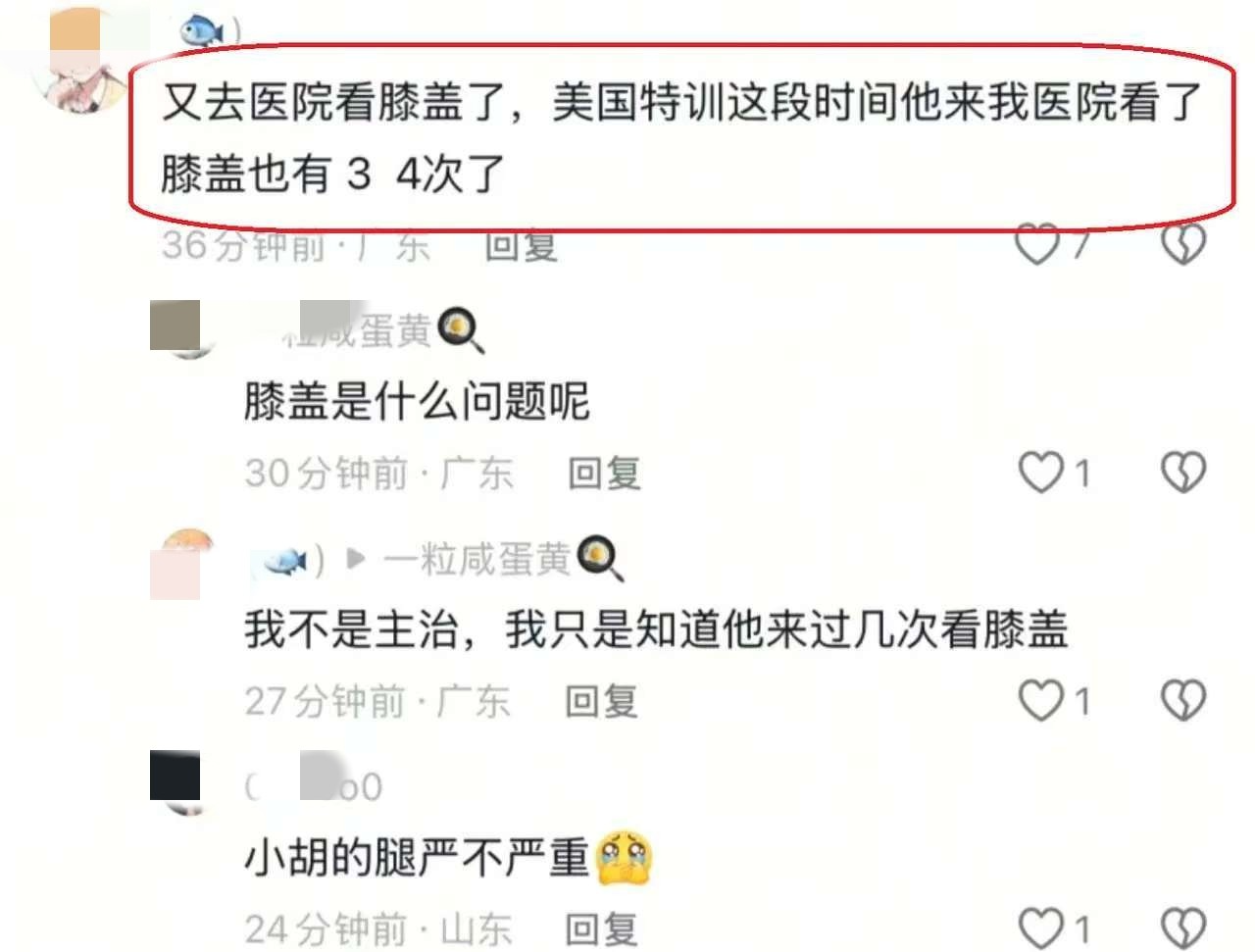Open the fish-emoji username in the reply
Screen dimensions: 1255x952
click(285, 561)
